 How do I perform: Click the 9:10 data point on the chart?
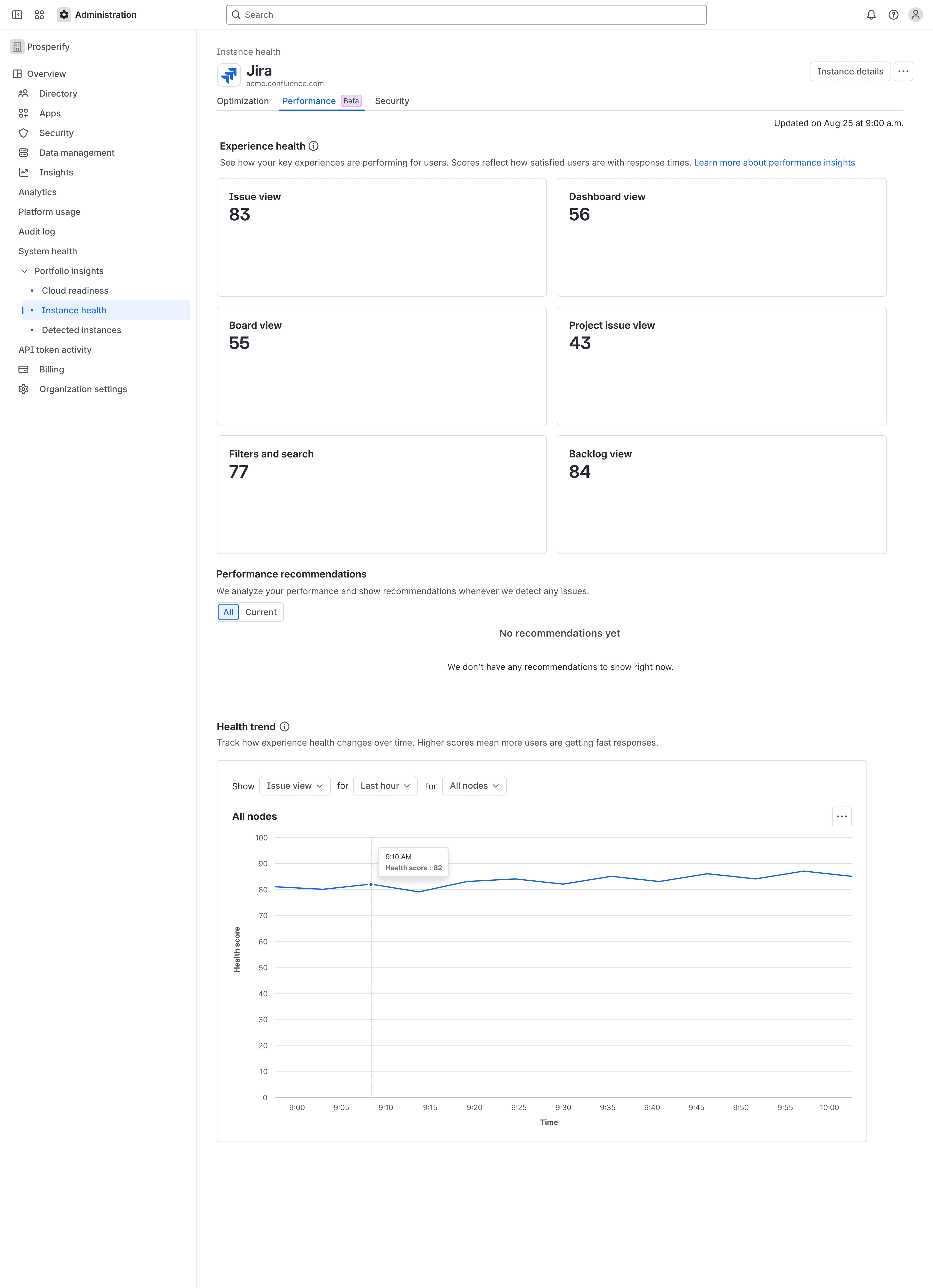371,884
